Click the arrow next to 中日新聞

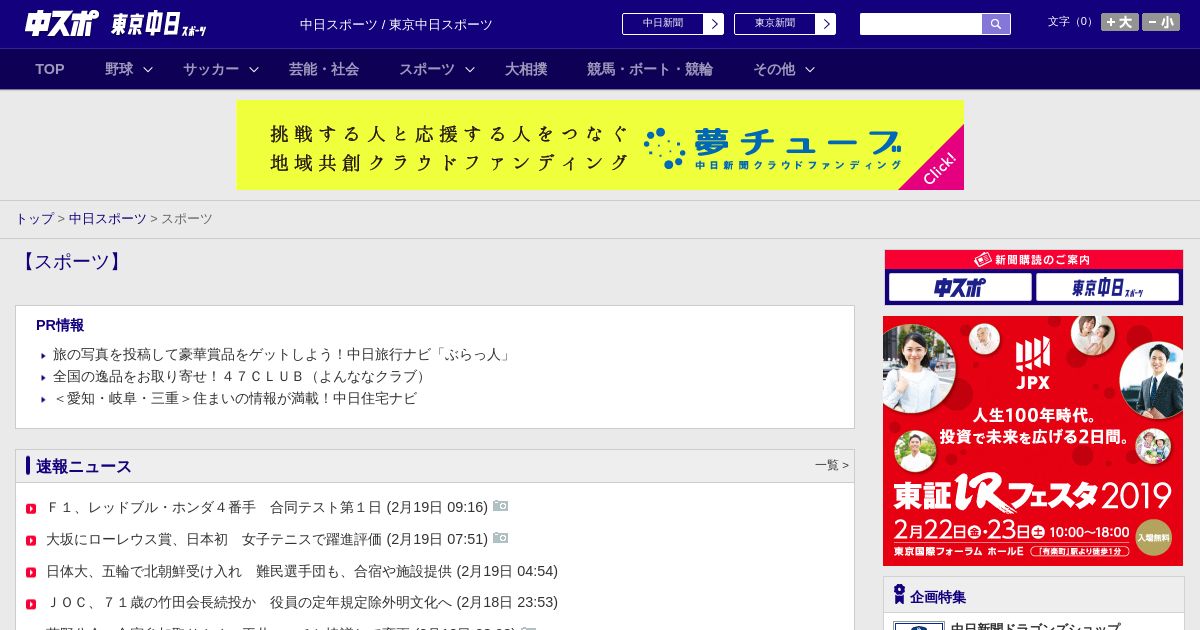click(714, 24)
